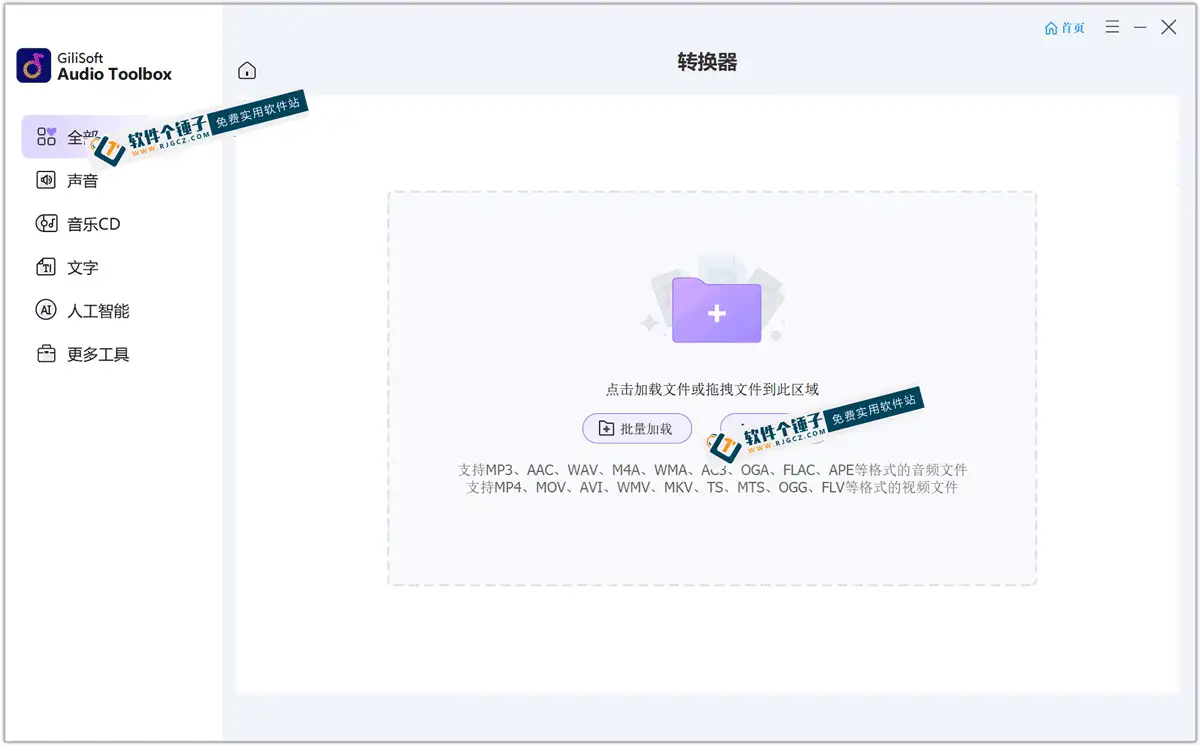The image size is (1200, 745).
Task: Click the grid icon beside 全部
Action: [x=45, y=136]
